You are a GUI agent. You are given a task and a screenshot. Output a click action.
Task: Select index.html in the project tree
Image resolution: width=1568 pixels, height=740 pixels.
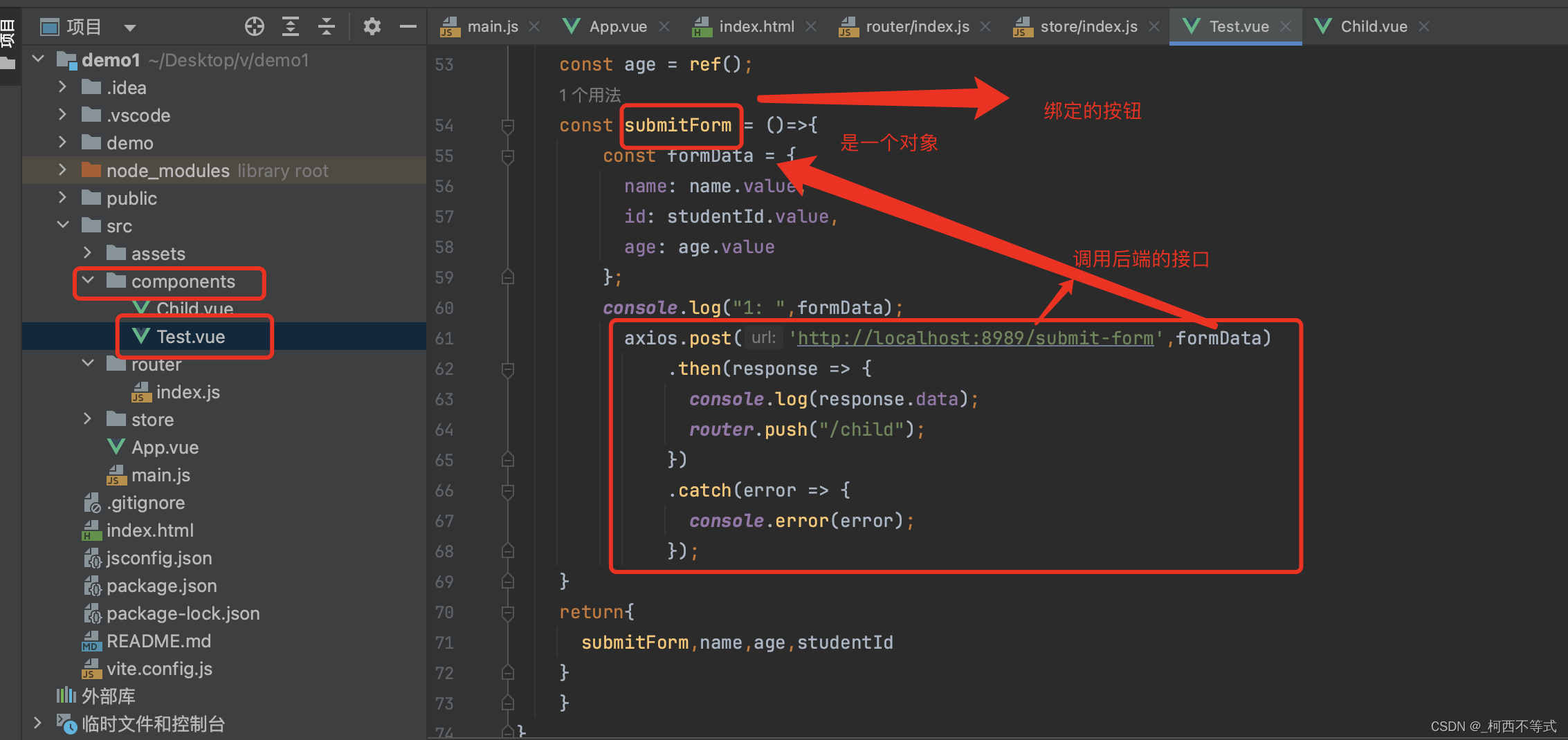(x=149, y=530)
